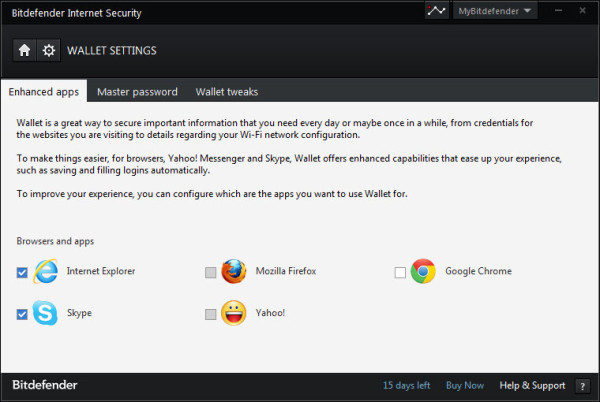
Task: Enable the Google Chrome checkbox
Action: [x=400, y=273]
